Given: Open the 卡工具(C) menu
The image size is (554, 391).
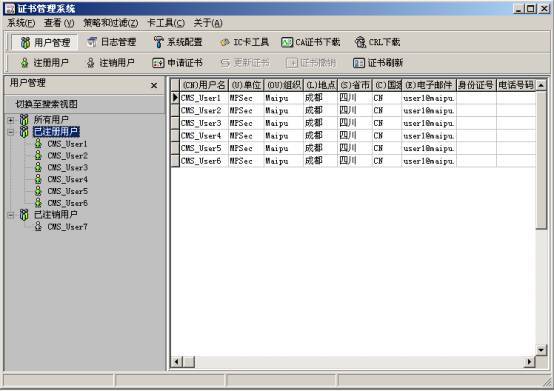Looking at the screenshot, I should click(166, 23).
